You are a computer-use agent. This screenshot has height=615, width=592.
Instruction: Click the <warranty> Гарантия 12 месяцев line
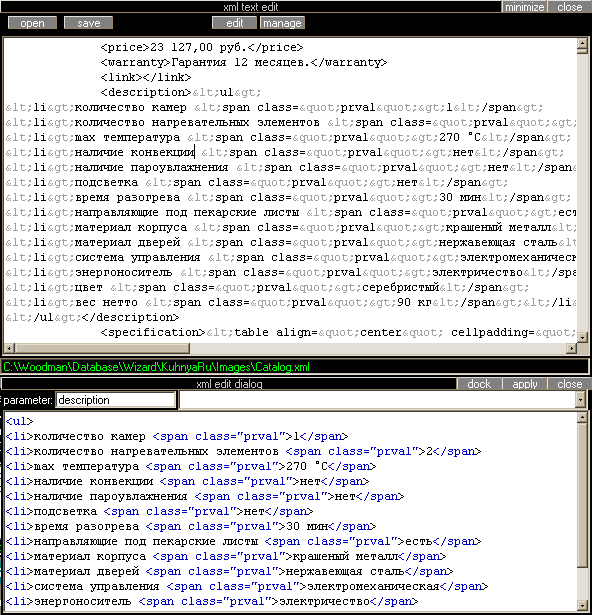click(x=244, y=62)
